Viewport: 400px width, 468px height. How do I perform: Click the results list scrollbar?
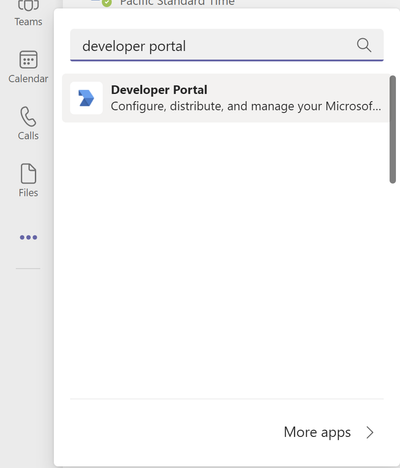tap(393, 129)
